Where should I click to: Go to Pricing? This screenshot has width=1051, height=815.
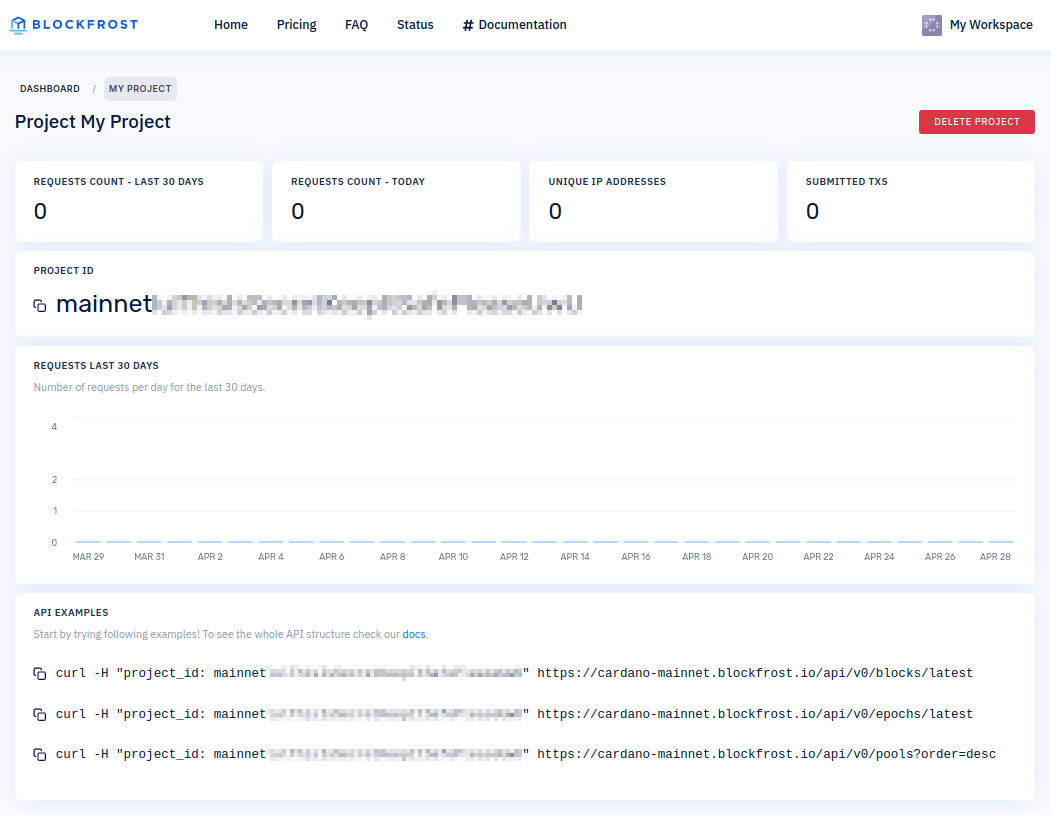pos(296,25)
